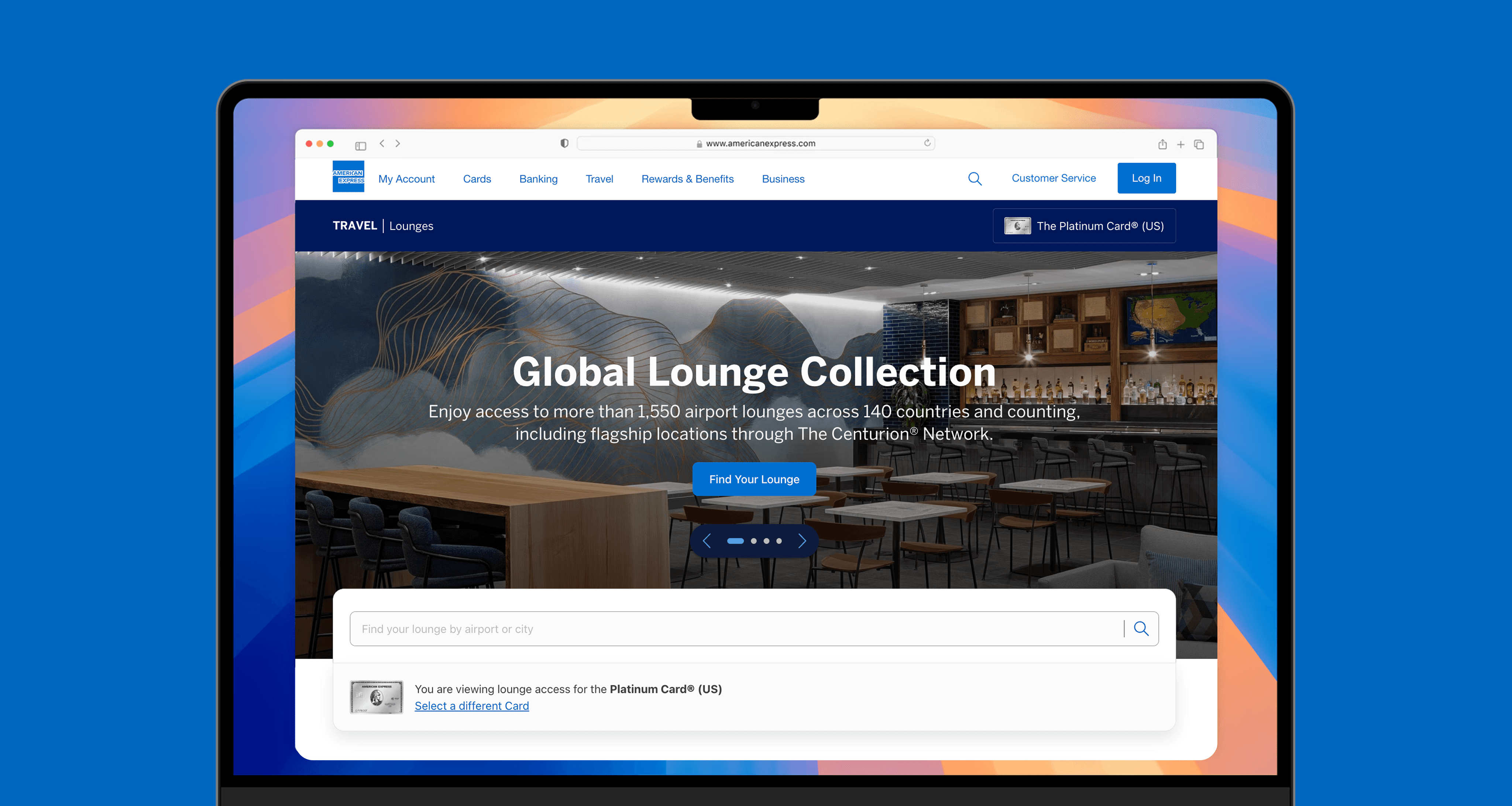This screenshot has height=806, width=1512.
Task: Open the Travel menu
Action: [599, 179]
